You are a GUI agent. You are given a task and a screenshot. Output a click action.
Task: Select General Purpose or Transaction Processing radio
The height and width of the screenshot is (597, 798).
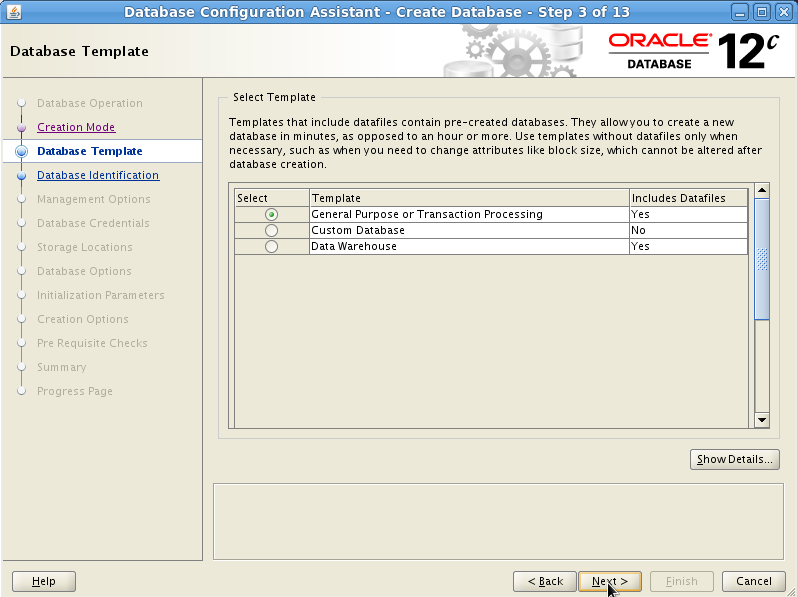271,214
